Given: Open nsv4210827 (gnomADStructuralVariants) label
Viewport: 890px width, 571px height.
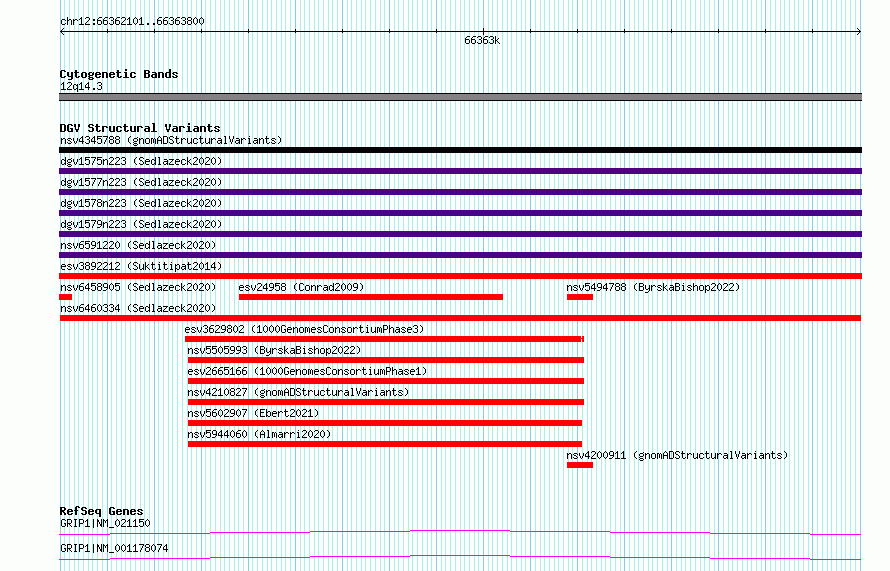Looking at the screenshot, I should (x=298, y=392).
